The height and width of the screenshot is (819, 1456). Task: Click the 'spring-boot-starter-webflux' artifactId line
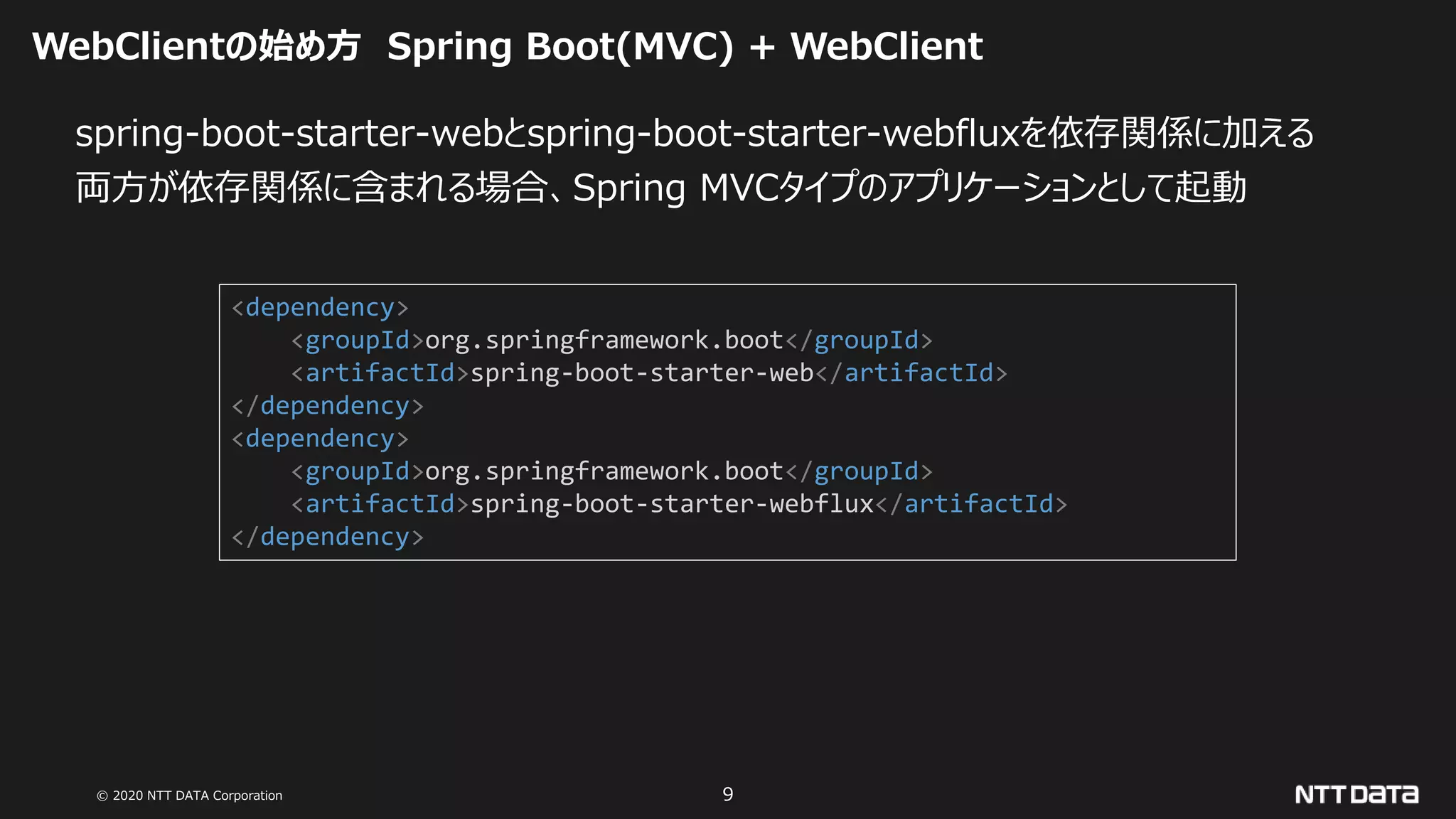pyautogui.click(x=679, y=504)
